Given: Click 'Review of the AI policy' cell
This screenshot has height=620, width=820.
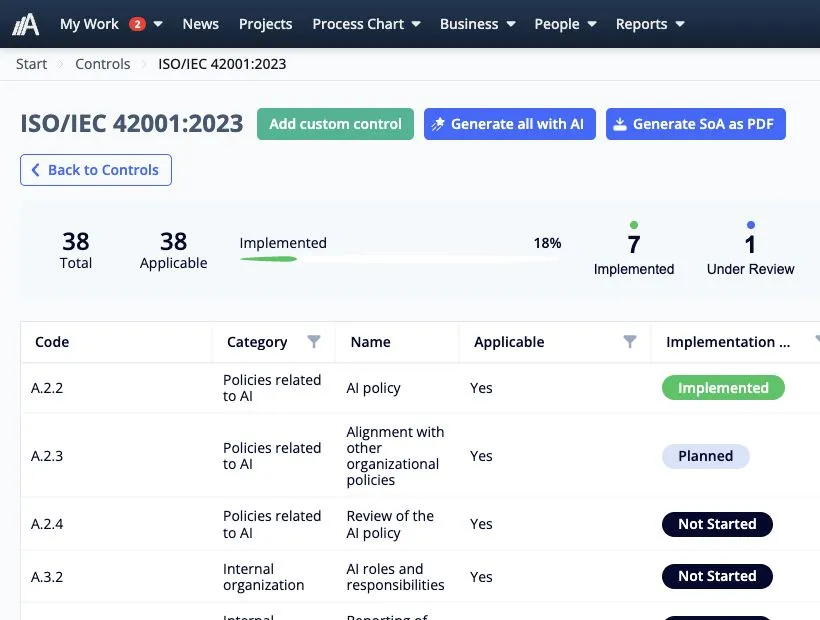Looking at the screenshot, I should pos(390,524).
